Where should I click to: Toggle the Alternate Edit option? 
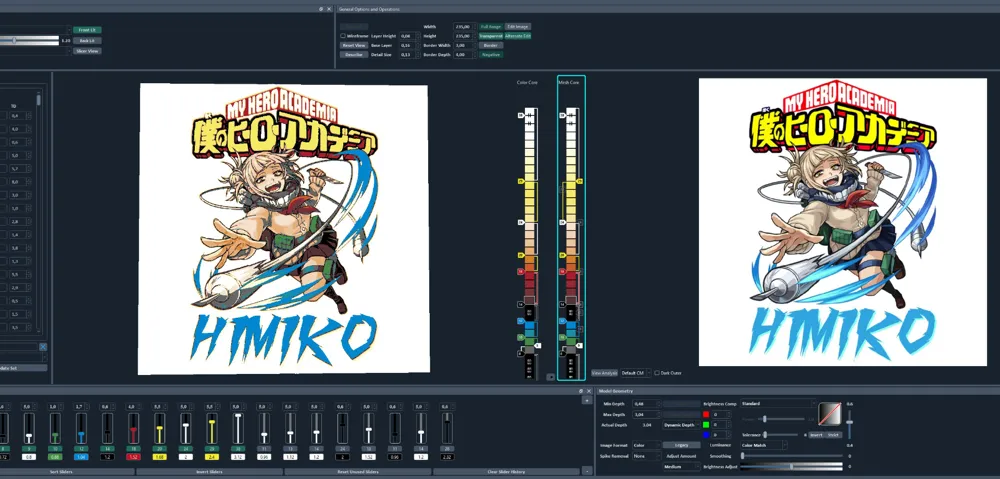[x=518, y=36]
